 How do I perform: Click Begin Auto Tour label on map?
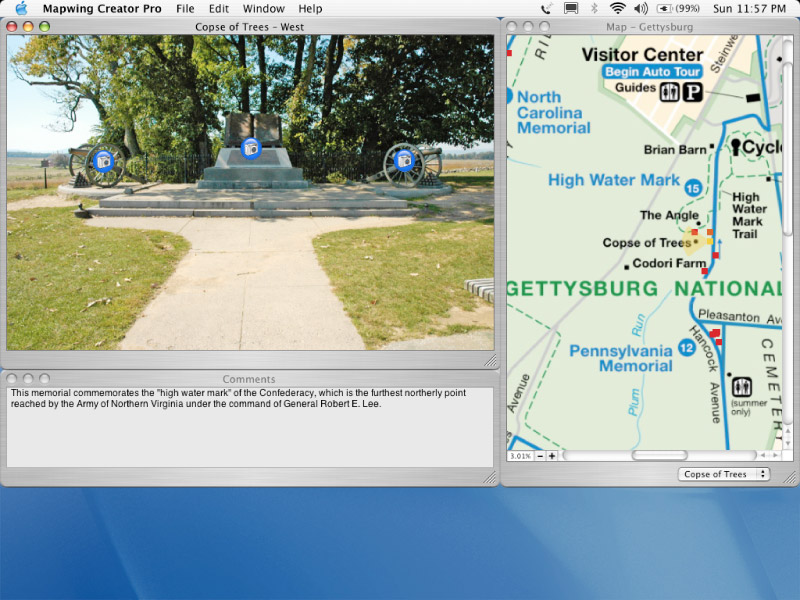pyautogui.click(x=653, y=71)
